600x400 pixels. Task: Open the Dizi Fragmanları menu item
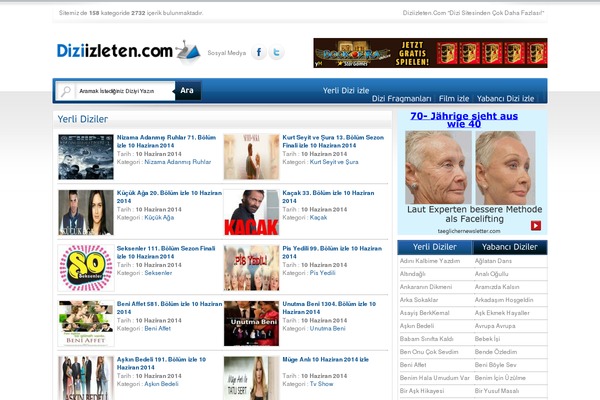pyautogui.click(x=401, y=99)
